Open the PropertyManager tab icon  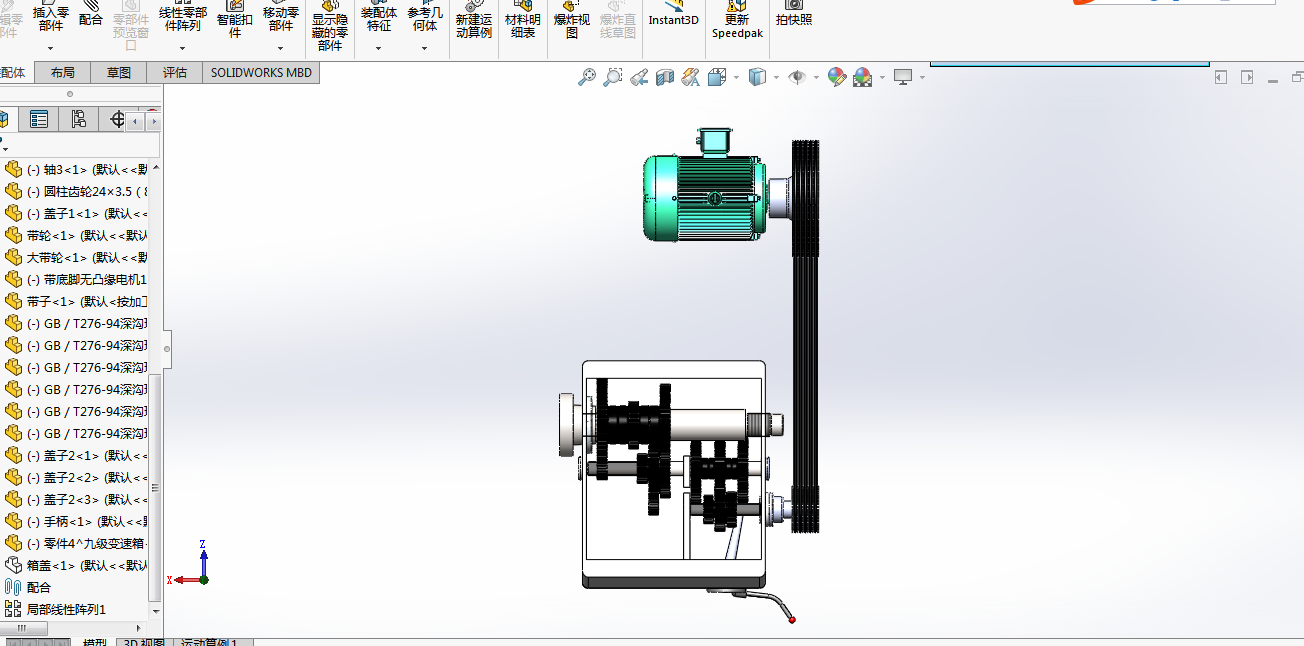(x=39, y=120)
